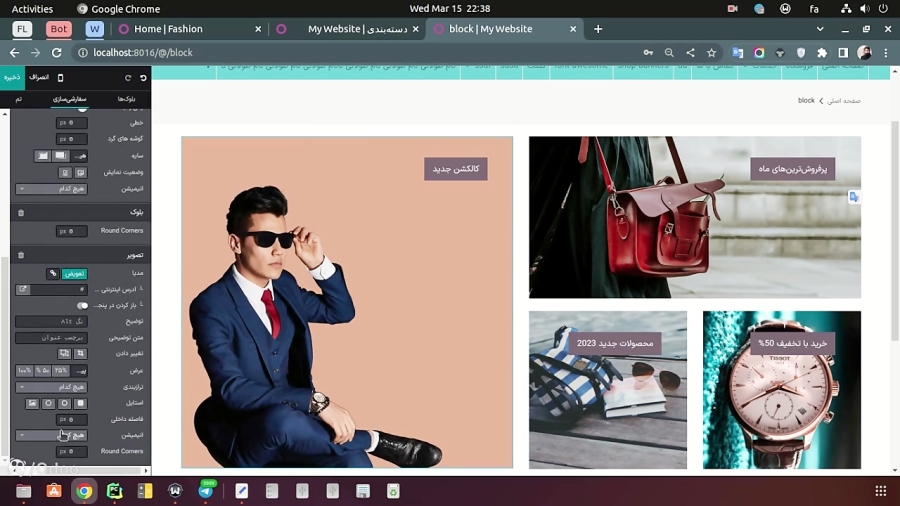The width and height of the screenshot is (900, 506).
Task: Click the متن توضیحی title field
Action: tap(52, 338)
